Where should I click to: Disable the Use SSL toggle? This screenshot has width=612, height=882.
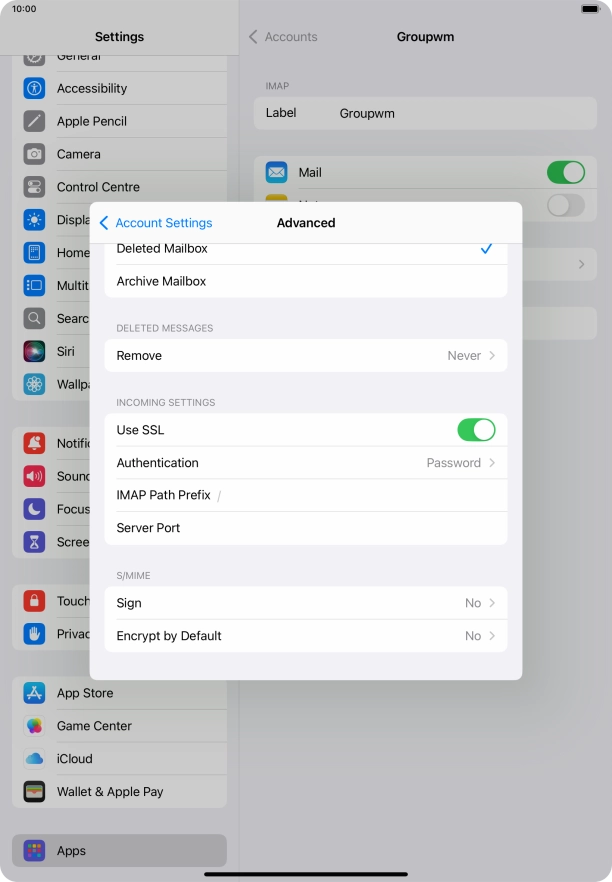click(475, 430)
